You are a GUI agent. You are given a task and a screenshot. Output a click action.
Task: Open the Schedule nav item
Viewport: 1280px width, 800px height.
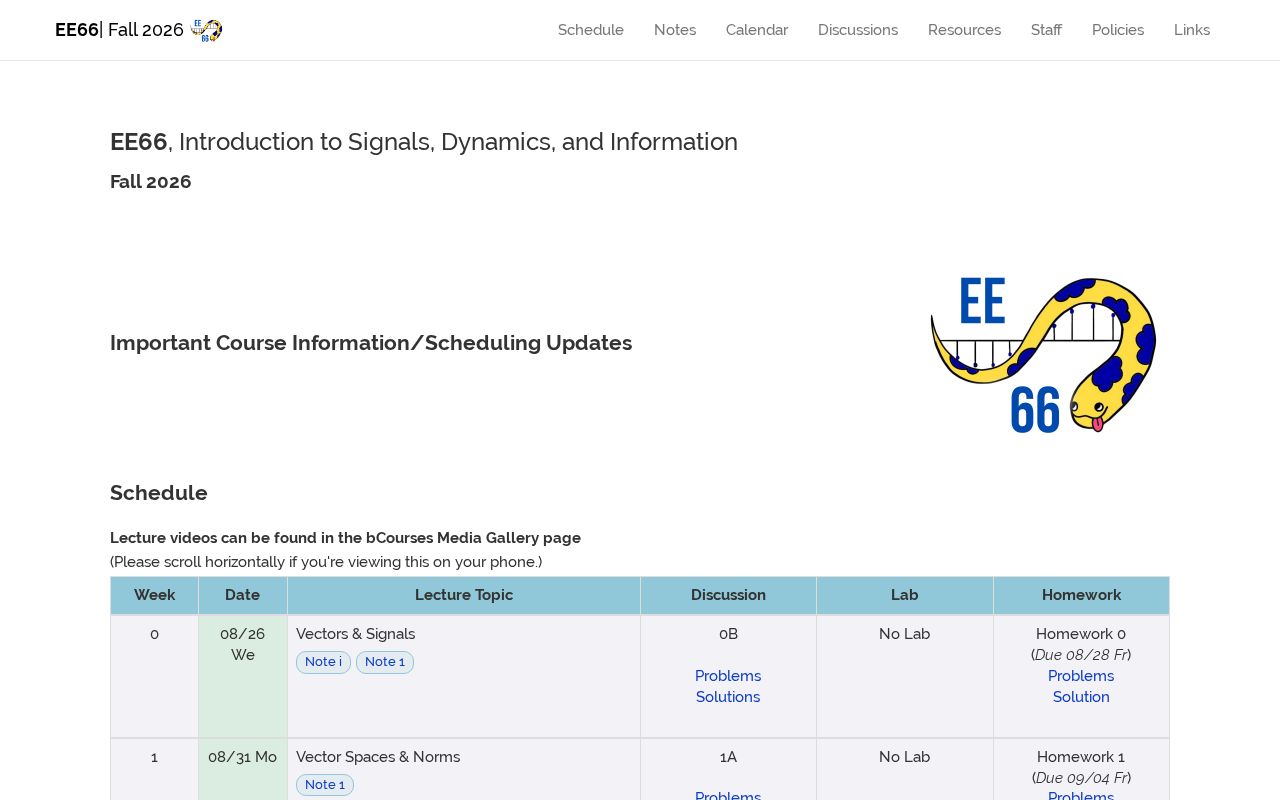pos(591,30)
